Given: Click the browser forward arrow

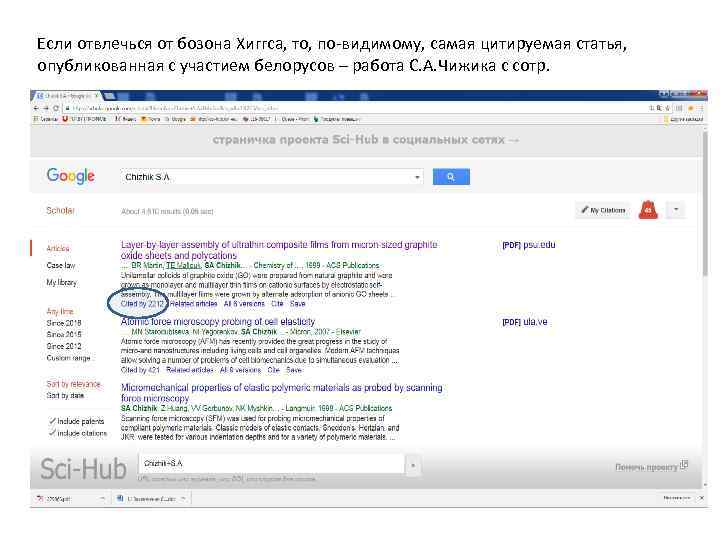Looking at the screenshot, I should coord(46,108).
